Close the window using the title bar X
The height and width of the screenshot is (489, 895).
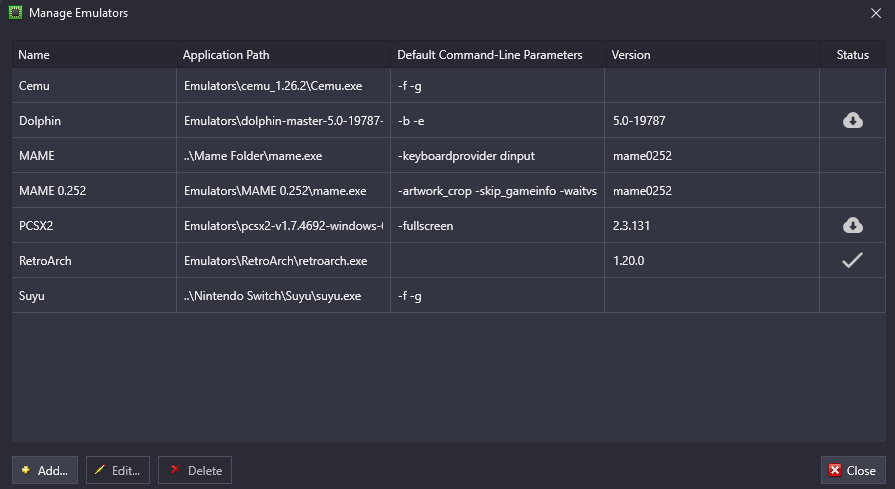pyautogui.click(x=876, y=14)
